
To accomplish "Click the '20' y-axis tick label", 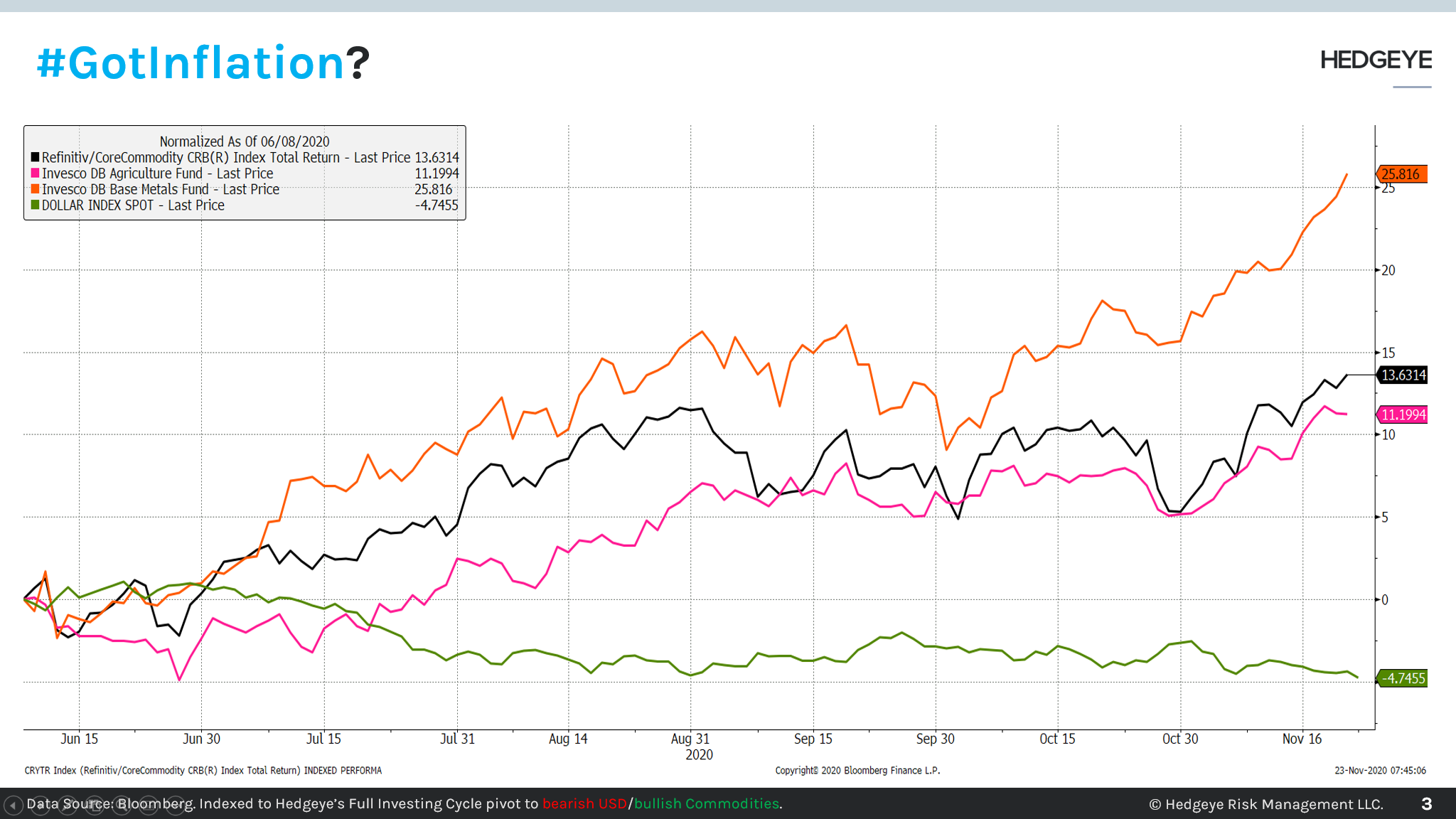I will click(1388, 270).
